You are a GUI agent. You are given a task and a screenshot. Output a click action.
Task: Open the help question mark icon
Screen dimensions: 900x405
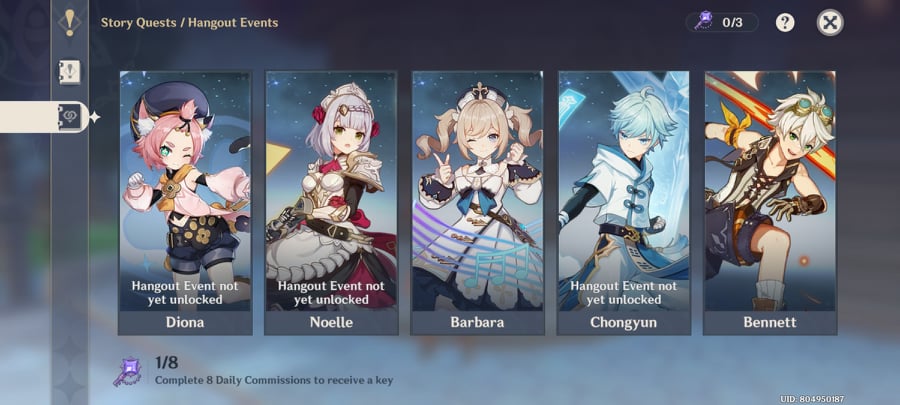pyautogui.click(x=785, y=23)
